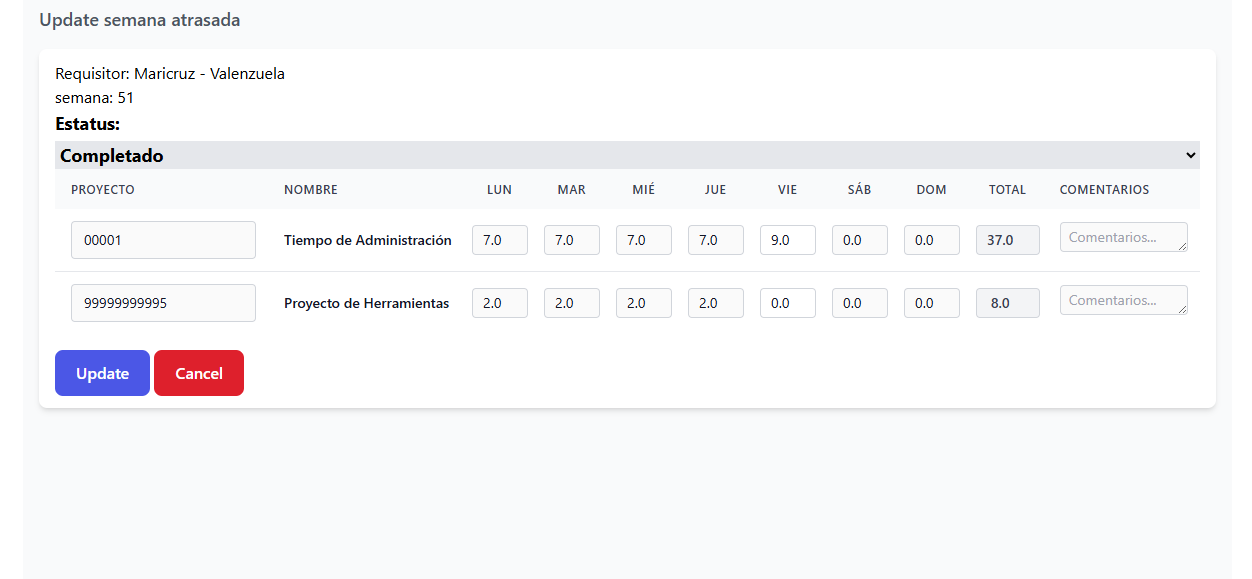
Task: Click Monday hours for Tiempo de Administración
Action: tap(500, 240)
